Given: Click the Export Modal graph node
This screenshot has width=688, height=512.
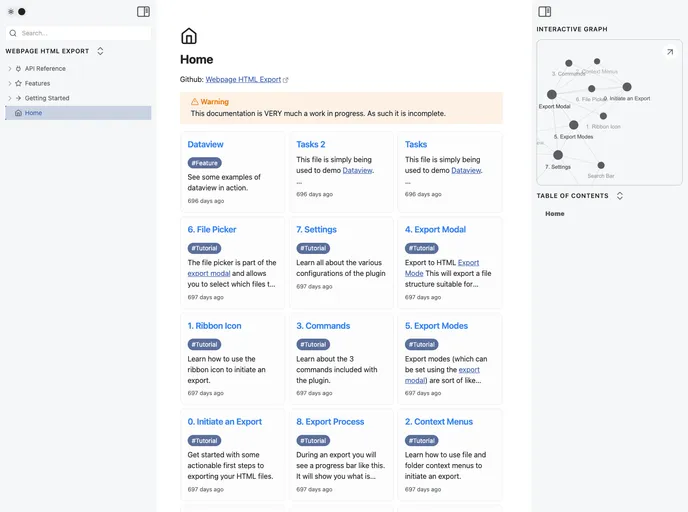Looking at the screenshot, I should pyautogui.click(x=552, y=95).
